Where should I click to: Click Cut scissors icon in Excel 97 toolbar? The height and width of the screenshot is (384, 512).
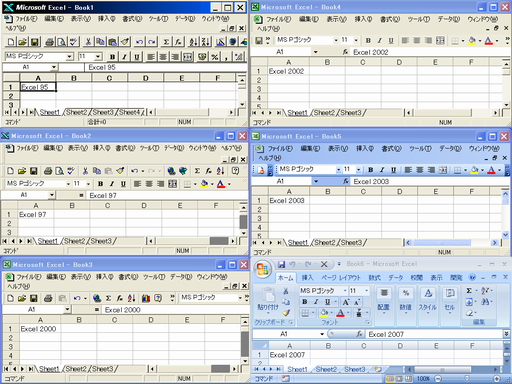85,171
